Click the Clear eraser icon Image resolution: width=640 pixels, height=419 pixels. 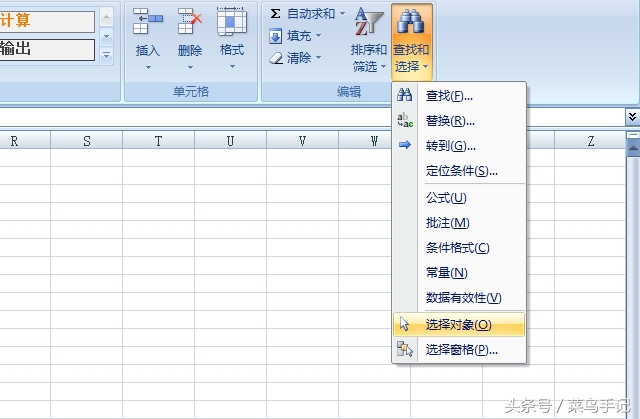tap(276, 58)
